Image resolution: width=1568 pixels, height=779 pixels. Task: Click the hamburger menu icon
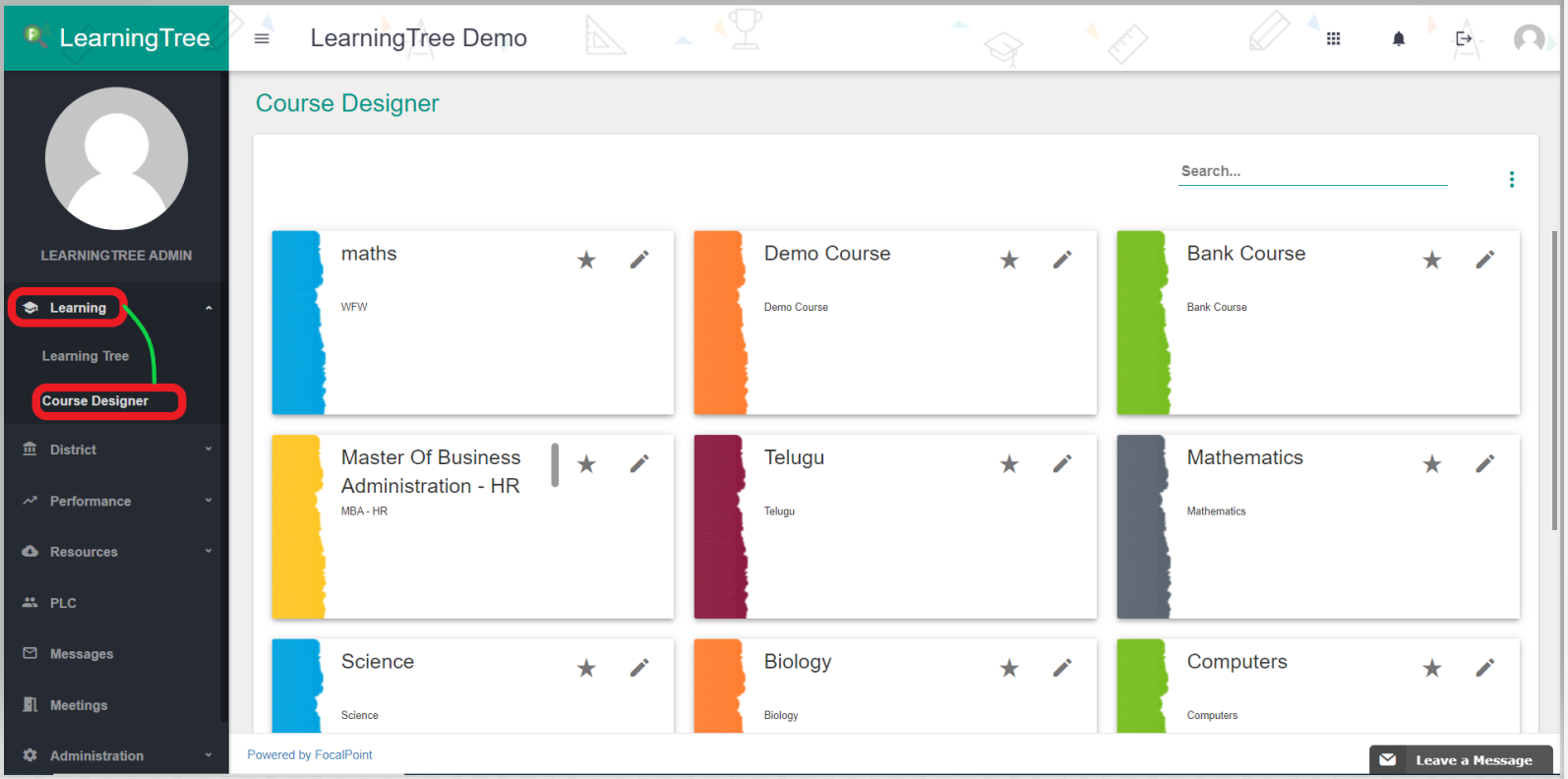pos(262,38)
